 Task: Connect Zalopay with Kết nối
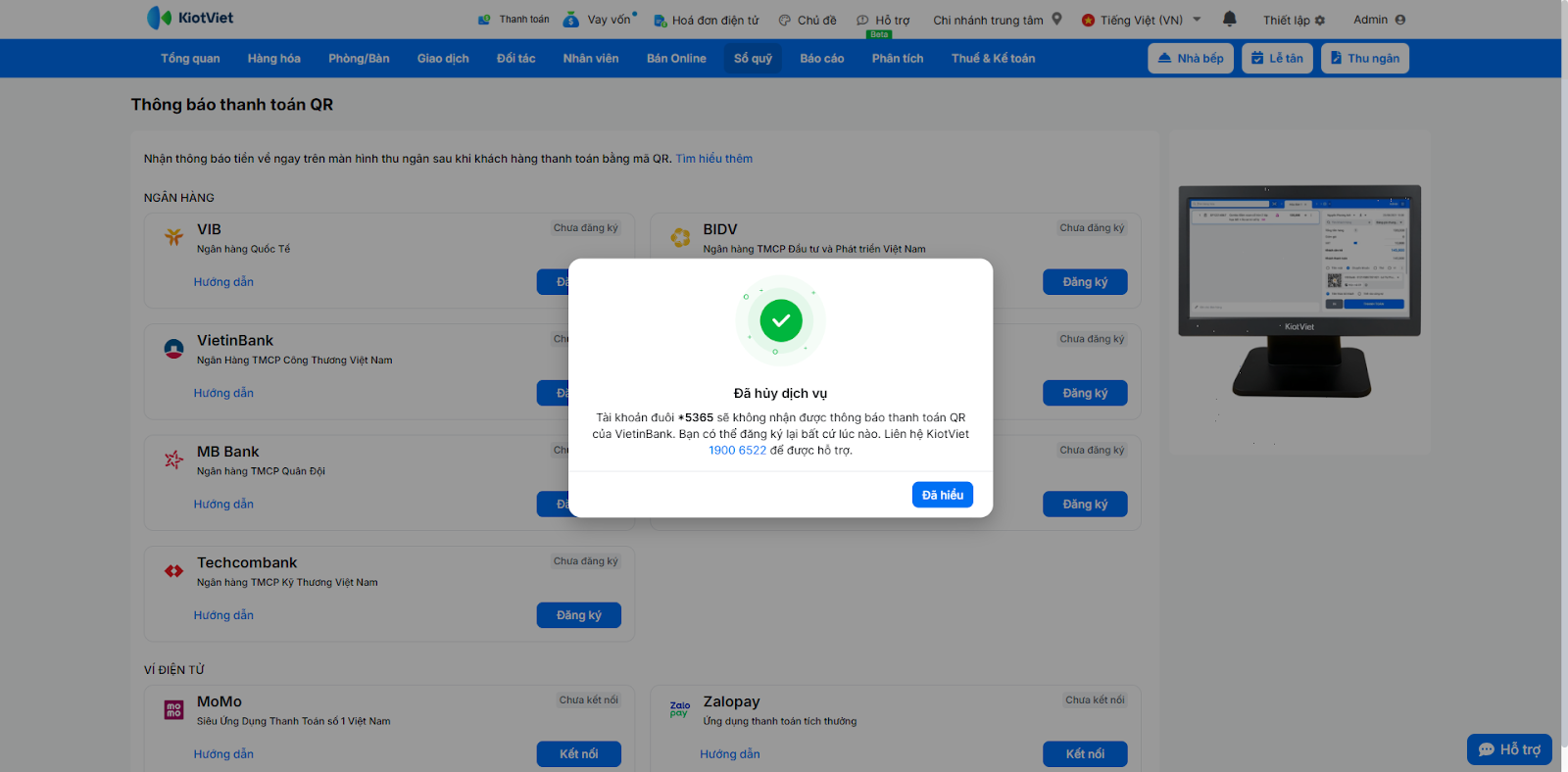1085,754
